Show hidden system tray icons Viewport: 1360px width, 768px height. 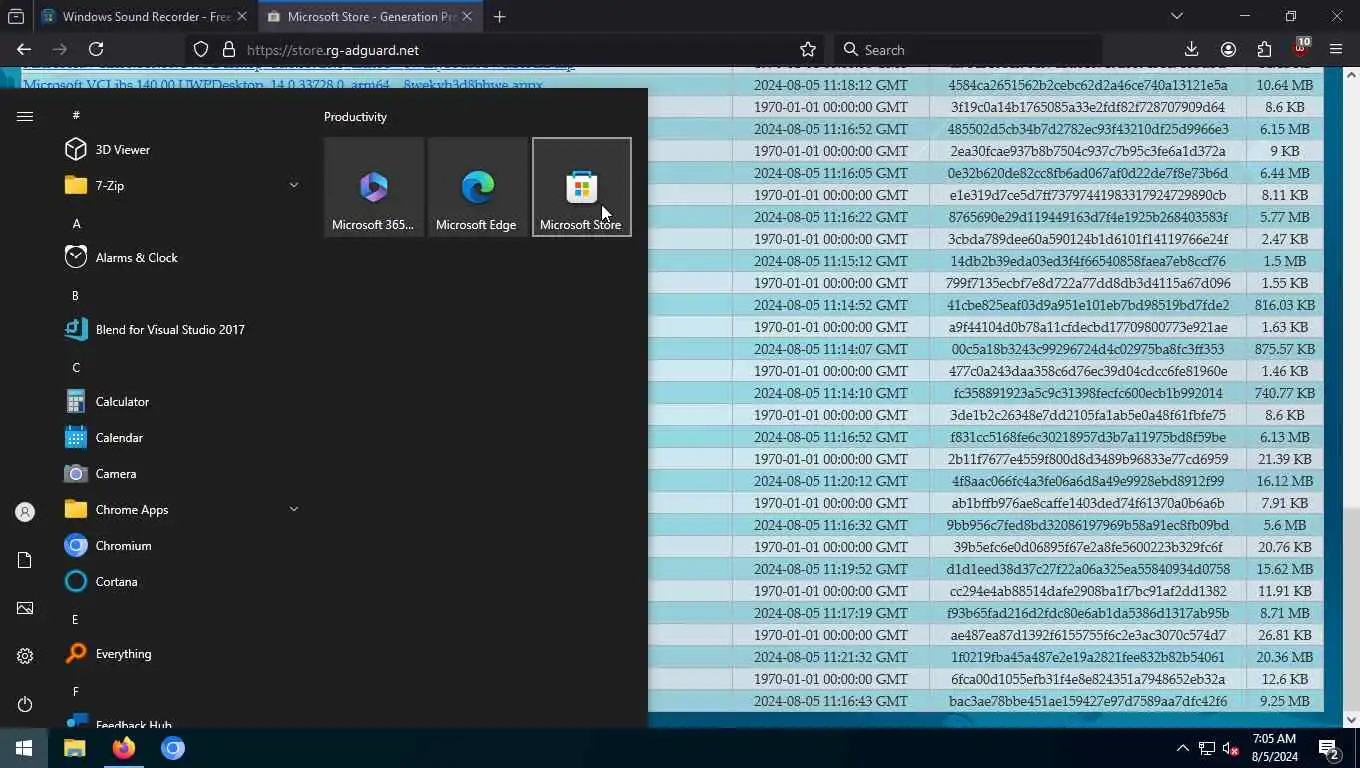tap(1182, 748)
